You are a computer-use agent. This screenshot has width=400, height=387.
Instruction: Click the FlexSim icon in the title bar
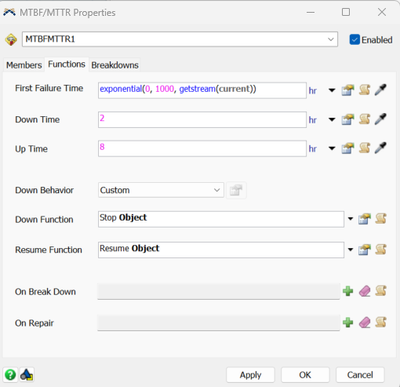(9, 12)
